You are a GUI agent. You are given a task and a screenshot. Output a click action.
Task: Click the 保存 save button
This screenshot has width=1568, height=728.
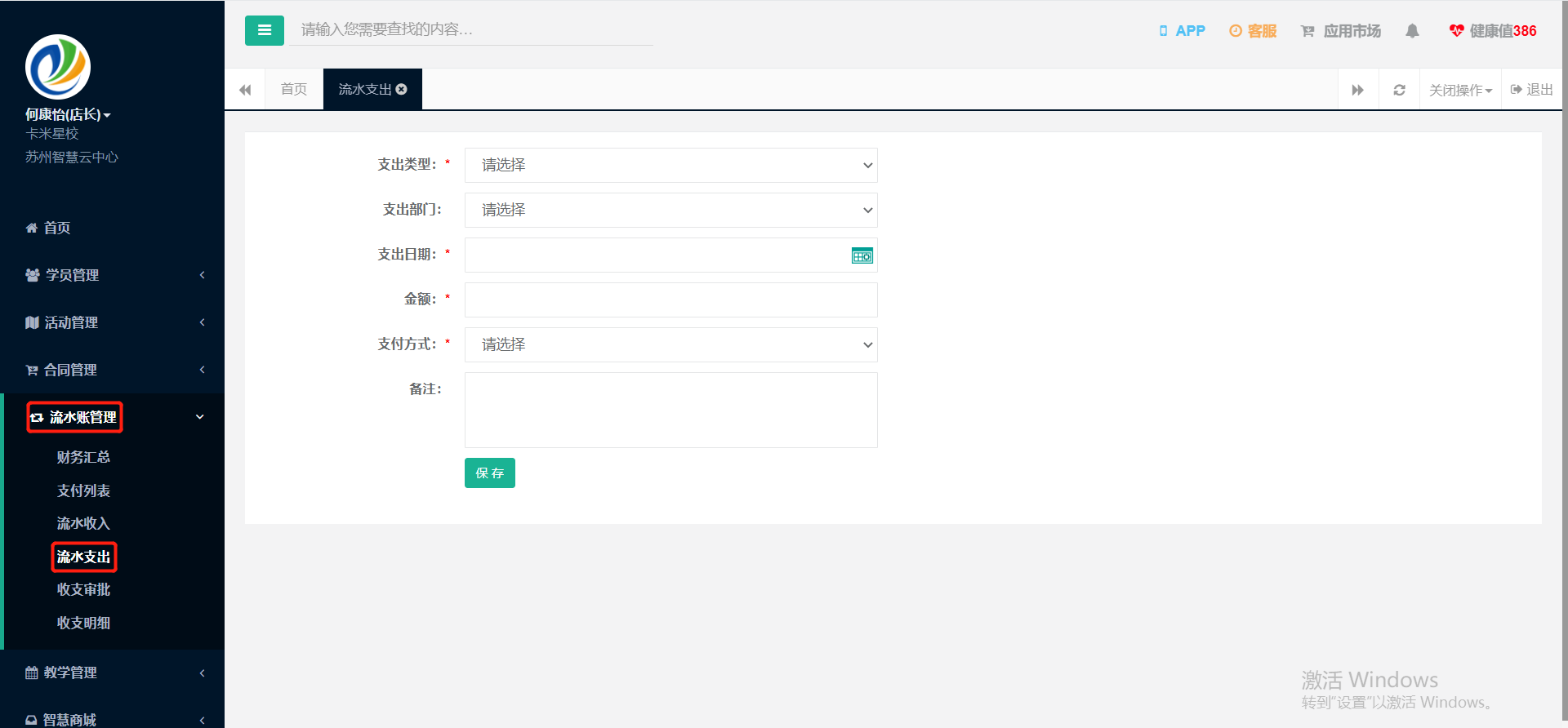[490, 473]
